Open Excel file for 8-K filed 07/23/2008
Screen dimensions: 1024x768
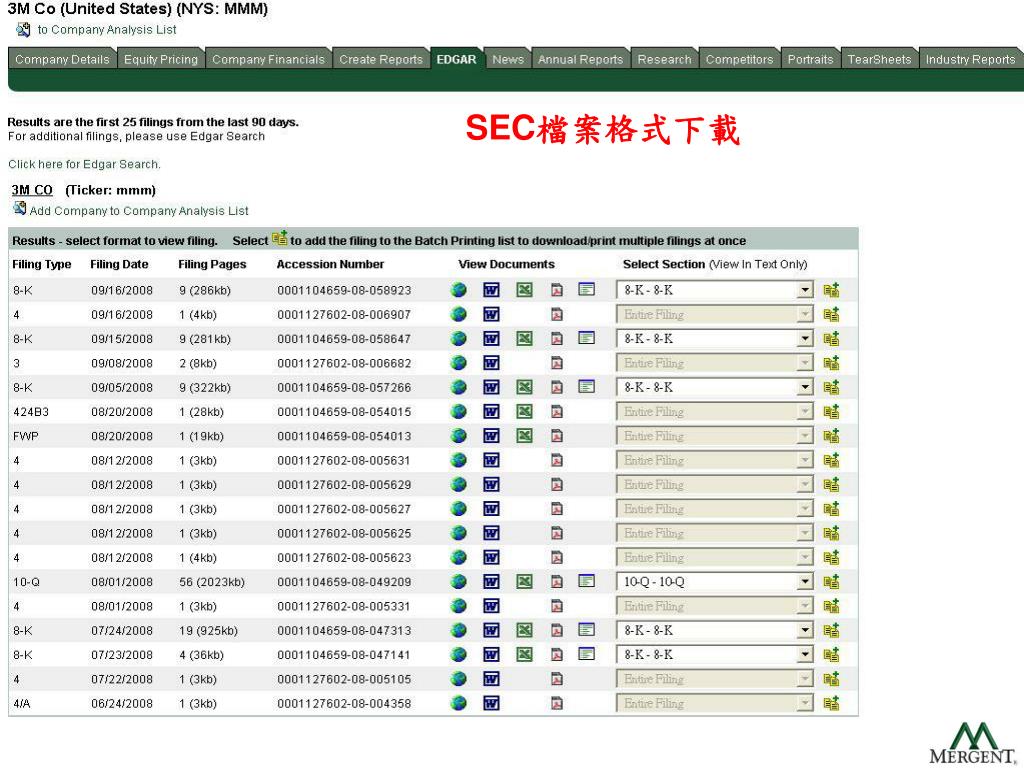(x=524, y=654)
